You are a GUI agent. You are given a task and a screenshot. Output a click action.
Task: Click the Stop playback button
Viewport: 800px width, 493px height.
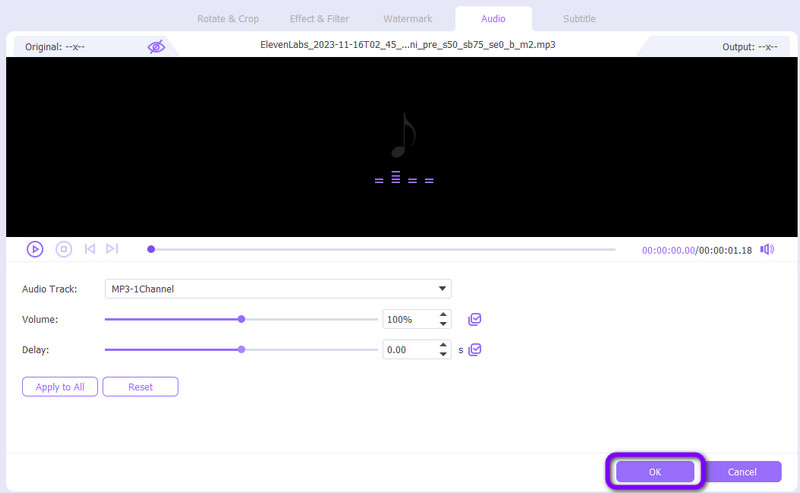tap(63, 249)
